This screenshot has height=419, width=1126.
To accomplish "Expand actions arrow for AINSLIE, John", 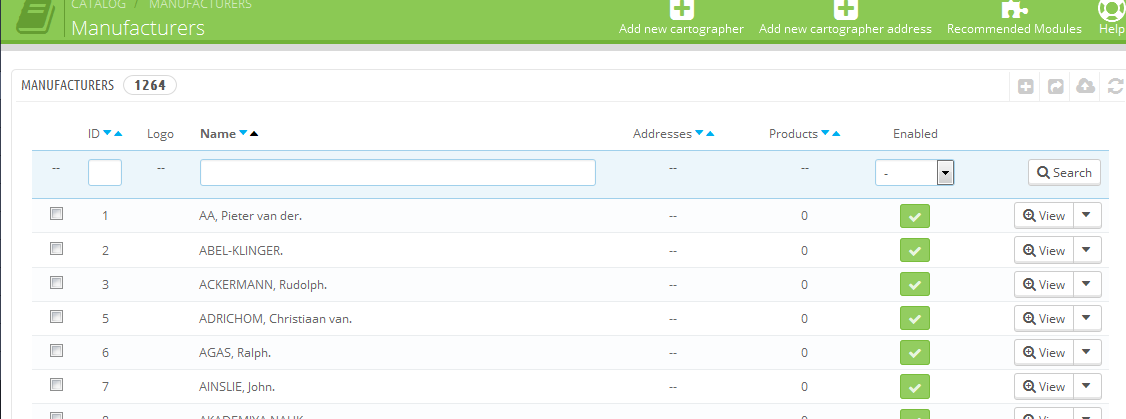I will (x=1087, y=386).
